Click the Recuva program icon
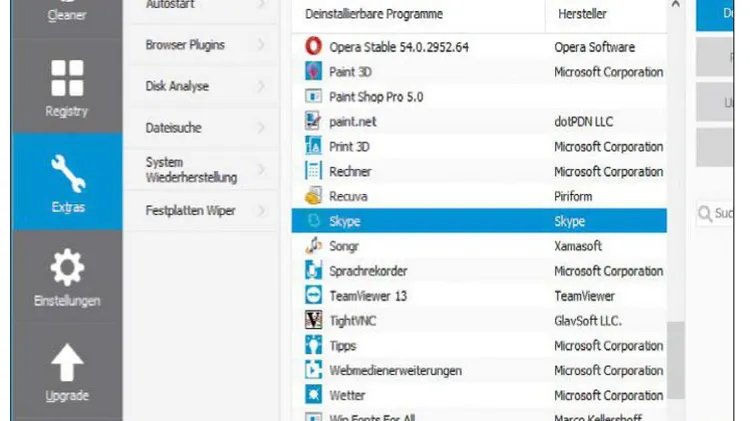 click(x=313, y=196)
